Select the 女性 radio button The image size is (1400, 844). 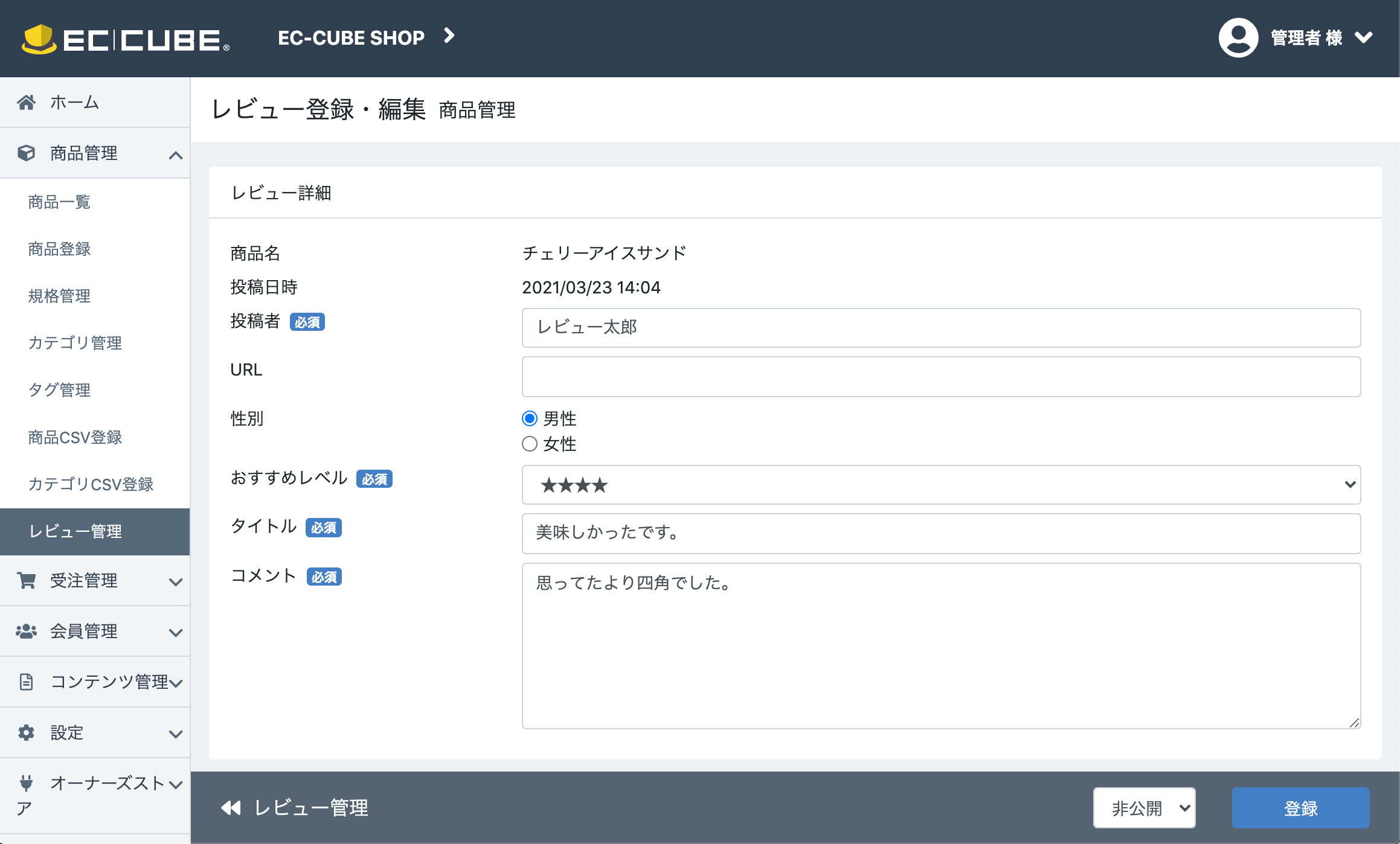[530, 444]
